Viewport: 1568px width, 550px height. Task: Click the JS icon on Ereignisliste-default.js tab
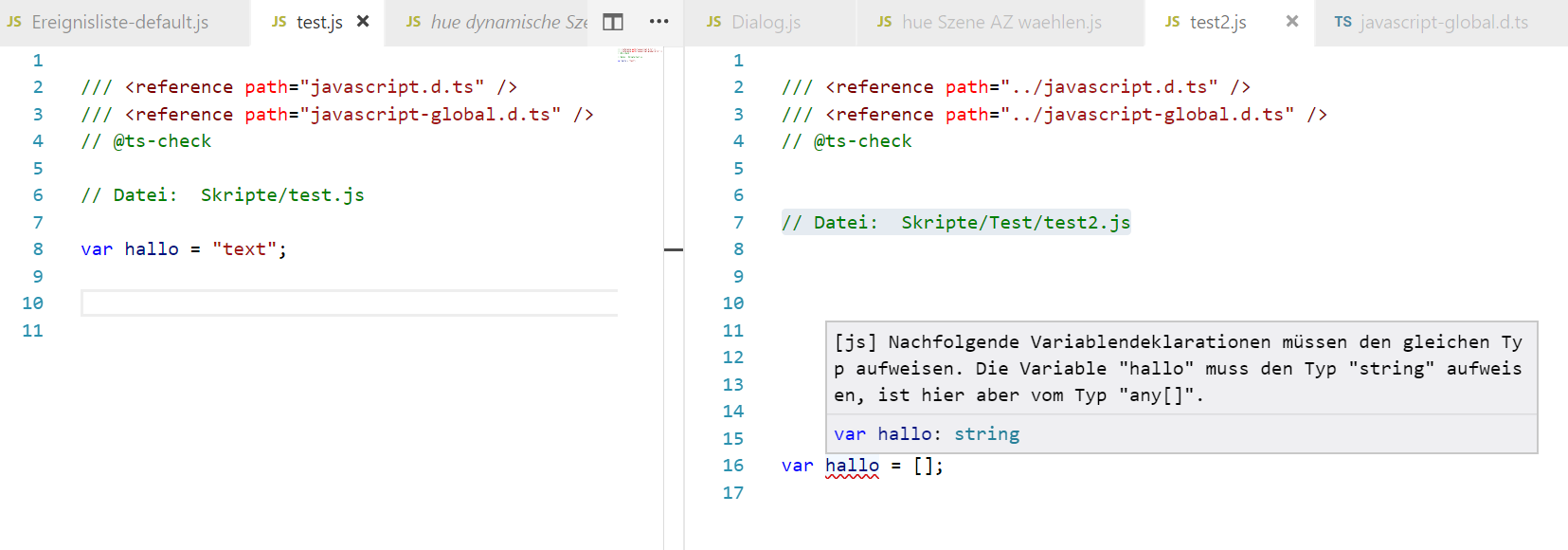[x=14, y=22]
